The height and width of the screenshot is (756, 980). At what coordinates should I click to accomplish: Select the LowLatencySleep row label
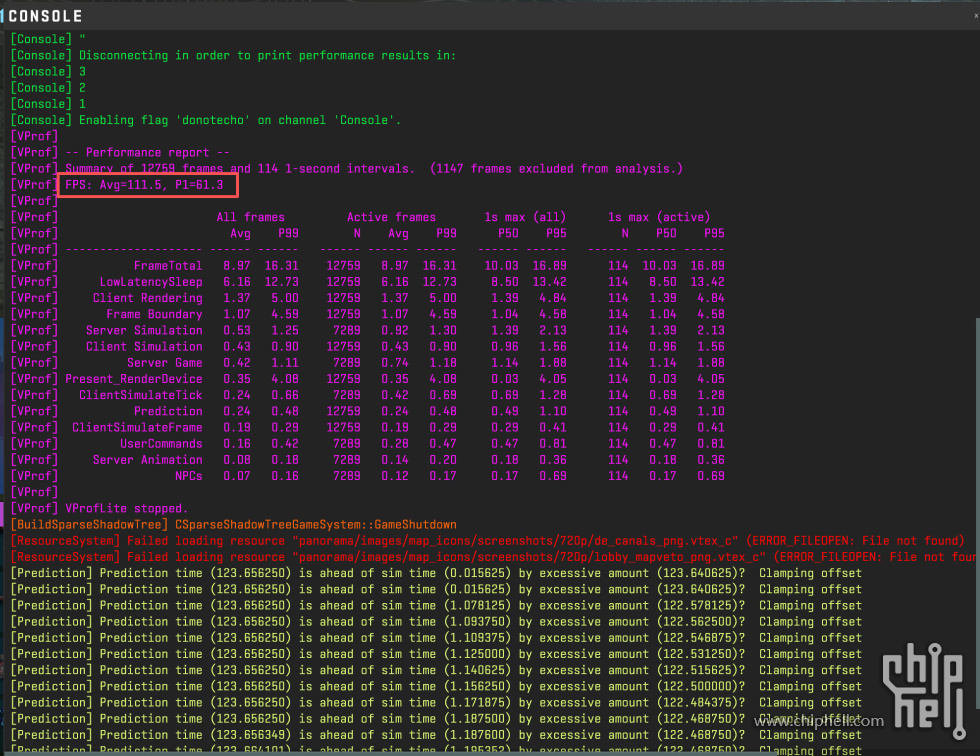pyautogui.click(x=150, y=282)
